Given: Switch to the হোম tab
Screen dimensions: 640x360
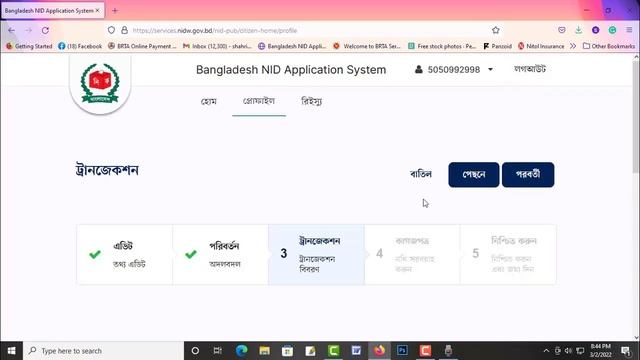Looking at the screenshot, I should (209, 101).
